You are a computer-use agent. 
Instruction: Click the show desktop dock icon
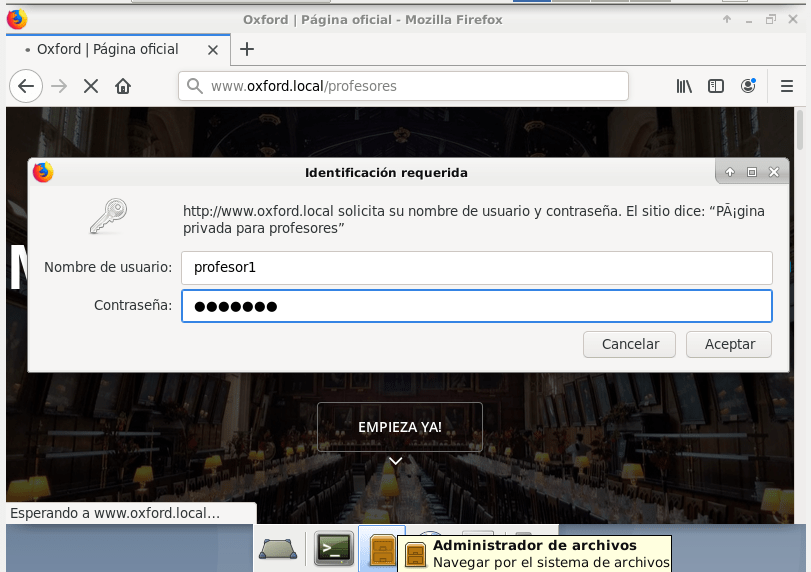click(277, 547)
